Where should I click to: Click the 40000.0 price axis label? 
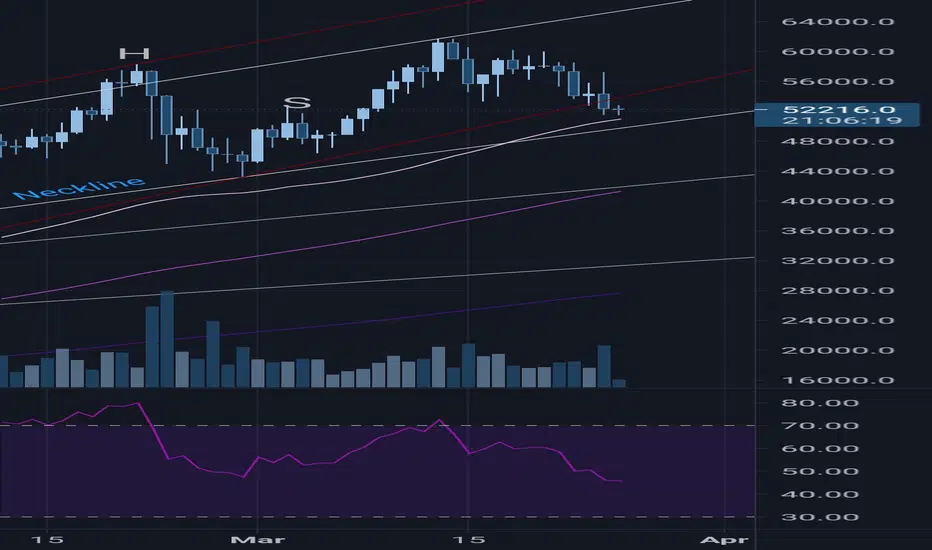click(x=838, y=201)
